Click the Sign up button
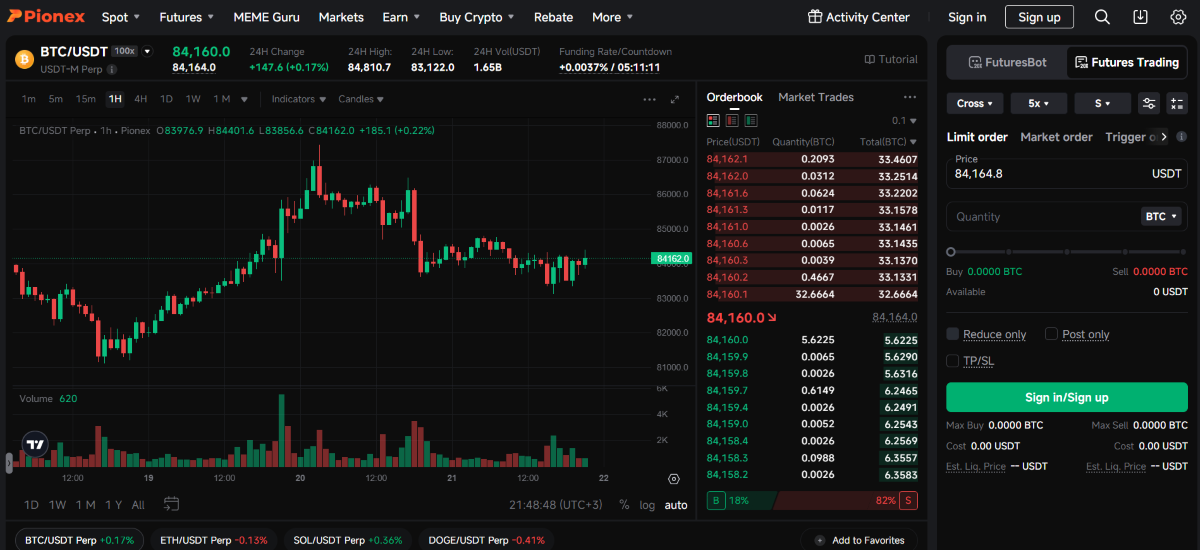This screenshot has height=550, width=1200. tap(1039, 17)
